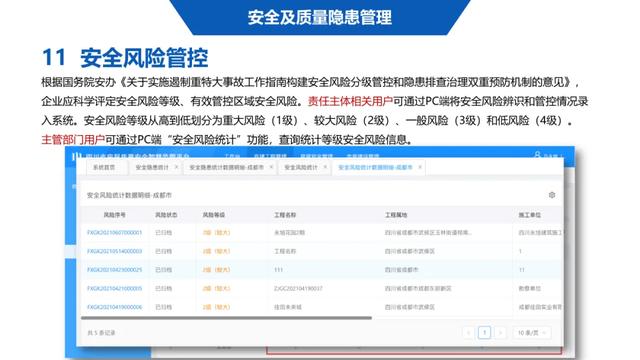Click the horizontal table scrollbar
The width and height of the screenshot is (640, 360).
227,318
